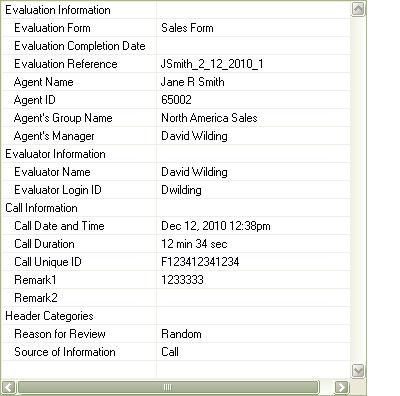Click the empty Evaluation Completion Date value
This screenshot has height=396, width=400.
tap(253, 46)
